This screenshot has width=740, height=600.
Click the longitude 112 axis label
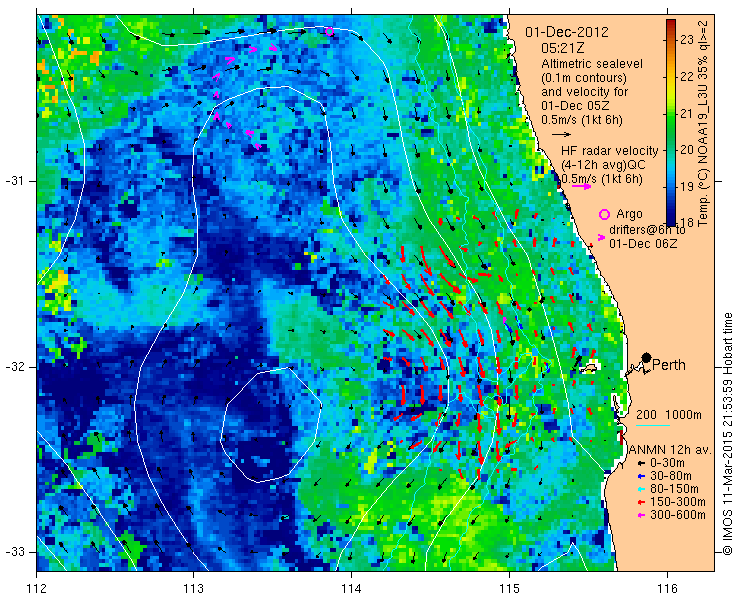(x=36, y=589)
